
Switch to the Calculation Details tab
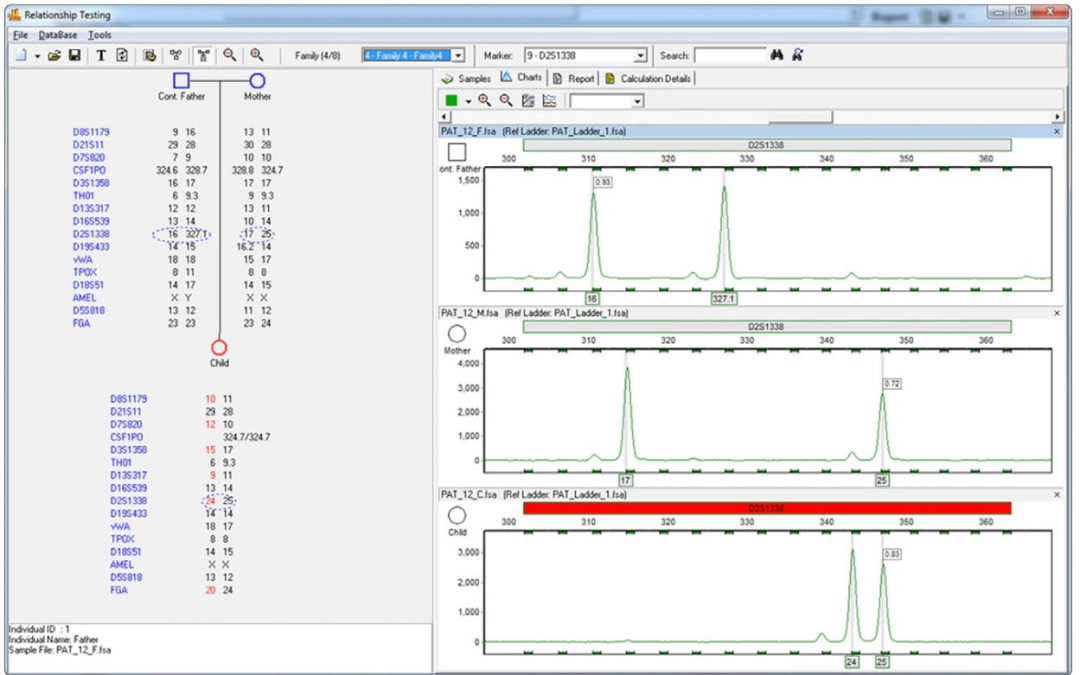coord(648,79)
